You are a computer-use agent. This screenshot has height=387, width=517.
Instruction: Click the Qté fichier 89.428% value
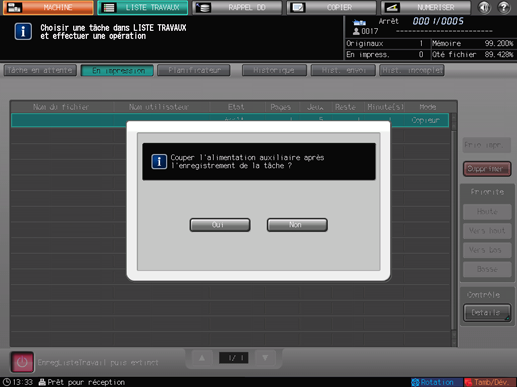[x=499, y=54]
